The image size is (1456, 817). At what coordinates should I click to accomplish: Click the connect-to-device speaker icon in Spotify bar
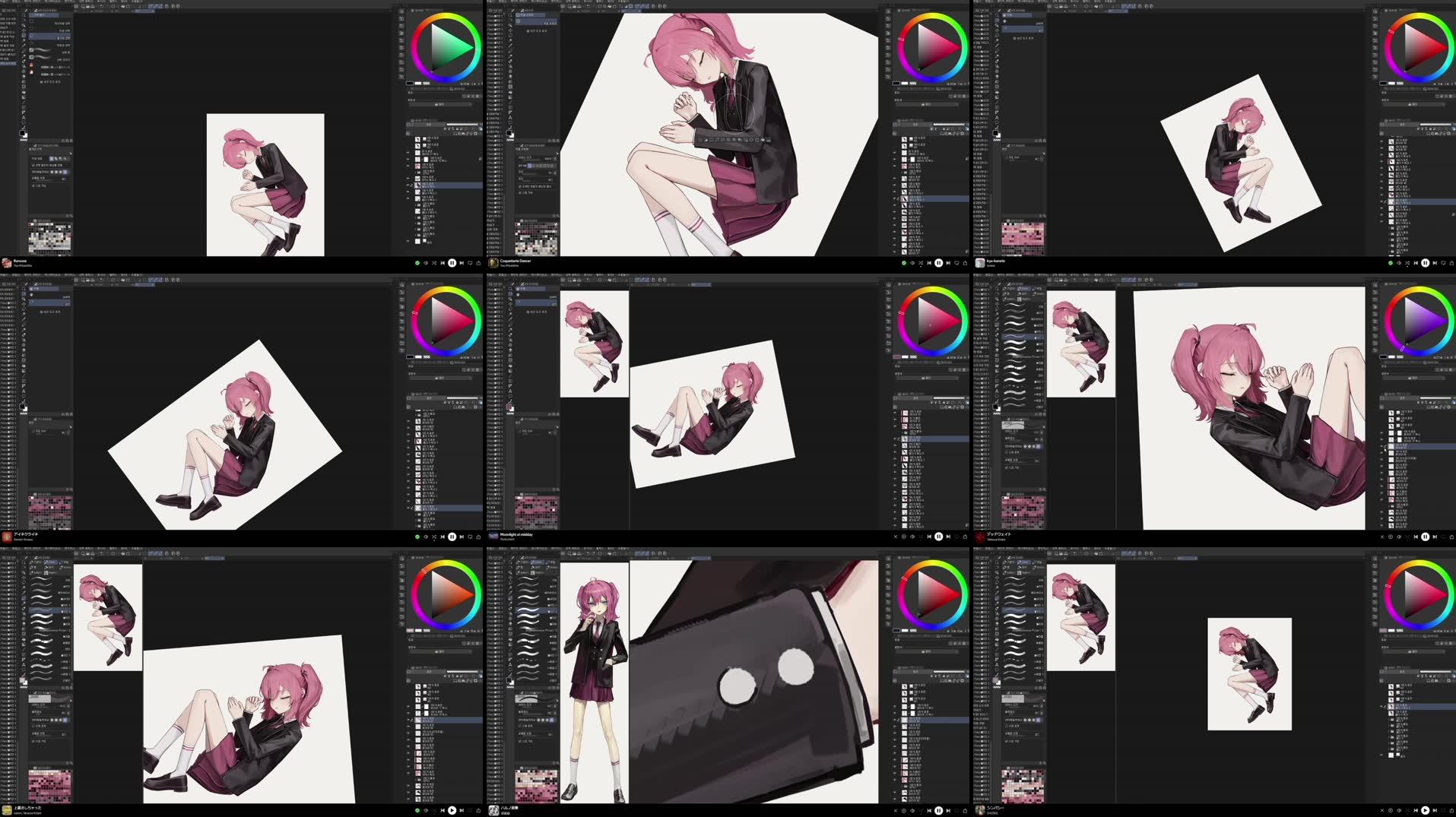point(424,261)
